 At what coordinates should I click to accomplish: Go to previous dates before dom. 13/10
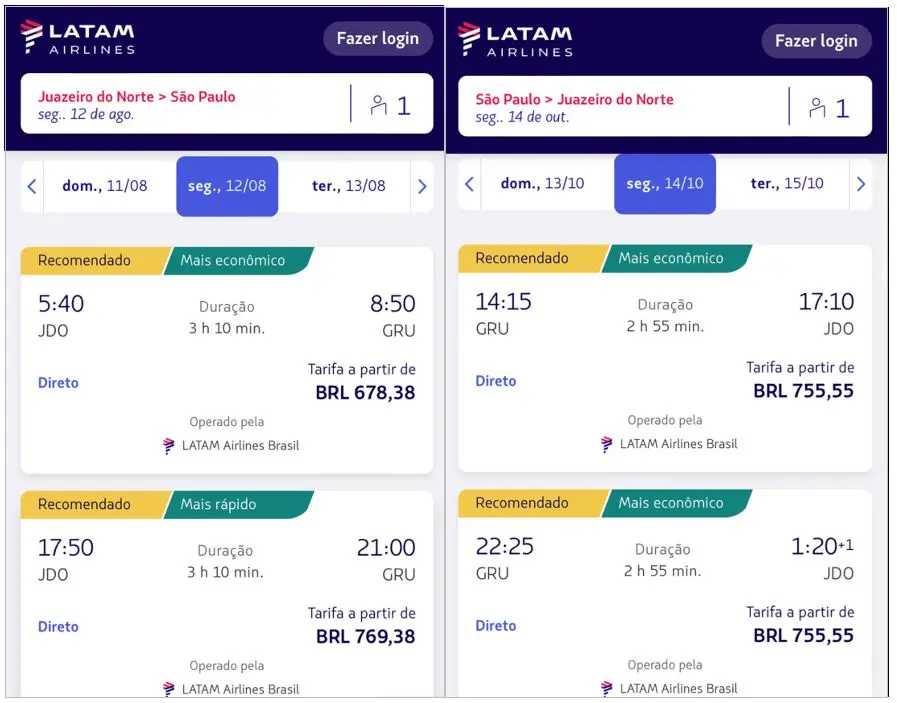click(469, 184)
